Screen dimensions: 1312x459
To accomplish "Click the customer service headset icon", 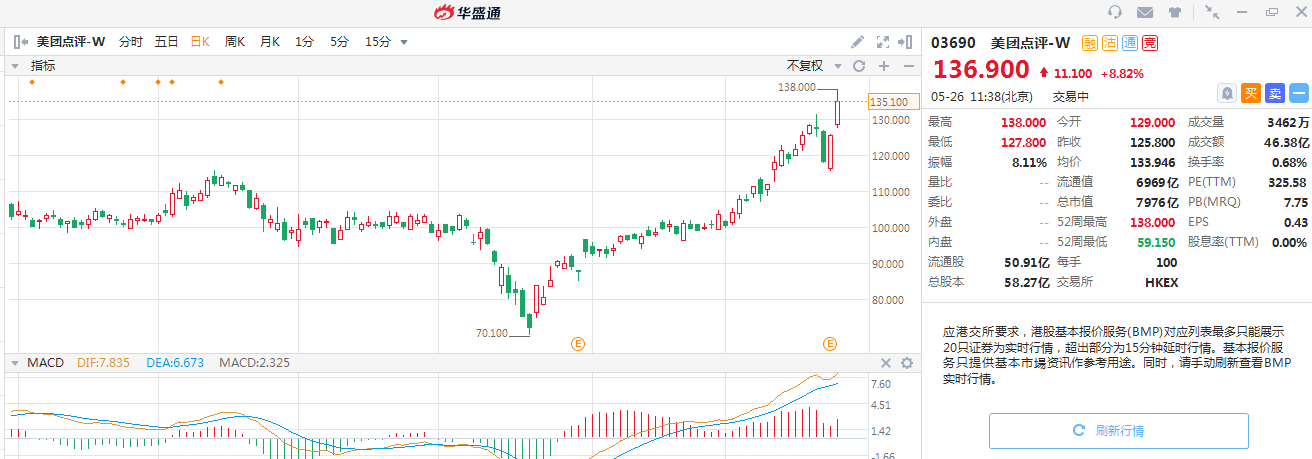I will [1116, 13].
